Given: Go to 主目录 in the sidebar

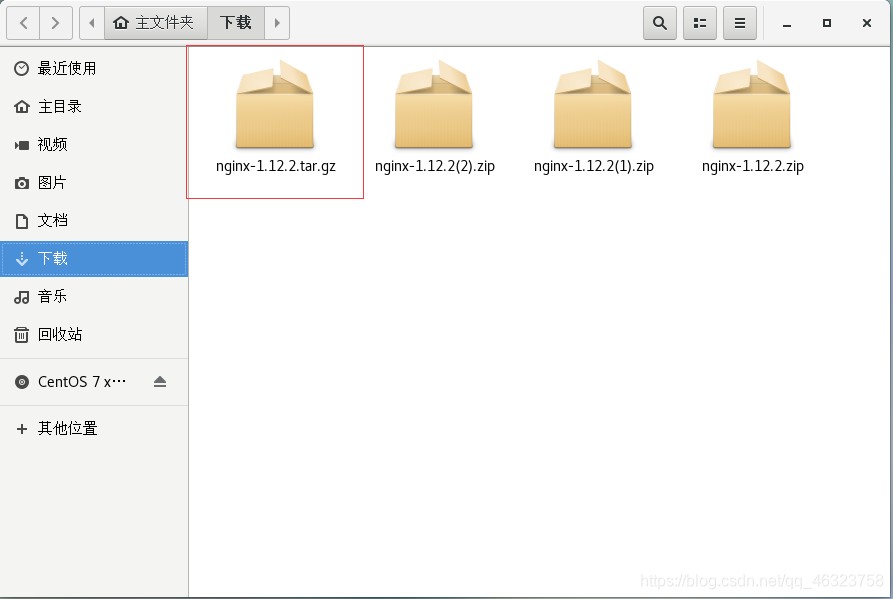Looking at the screenshot, I should point(94,106).
